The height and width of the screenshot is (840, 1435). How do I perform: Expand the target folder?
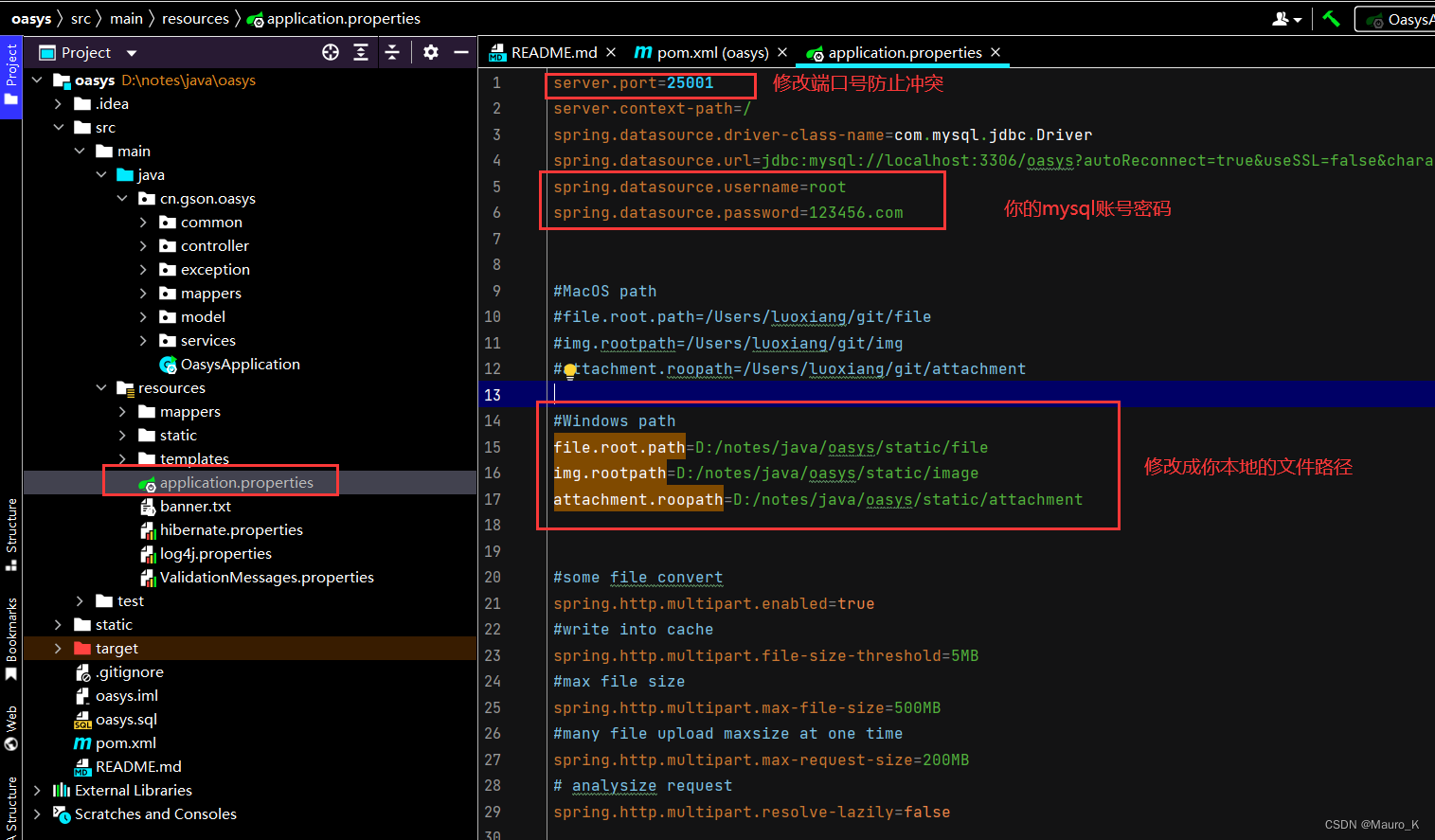click(x=59, y=648)
